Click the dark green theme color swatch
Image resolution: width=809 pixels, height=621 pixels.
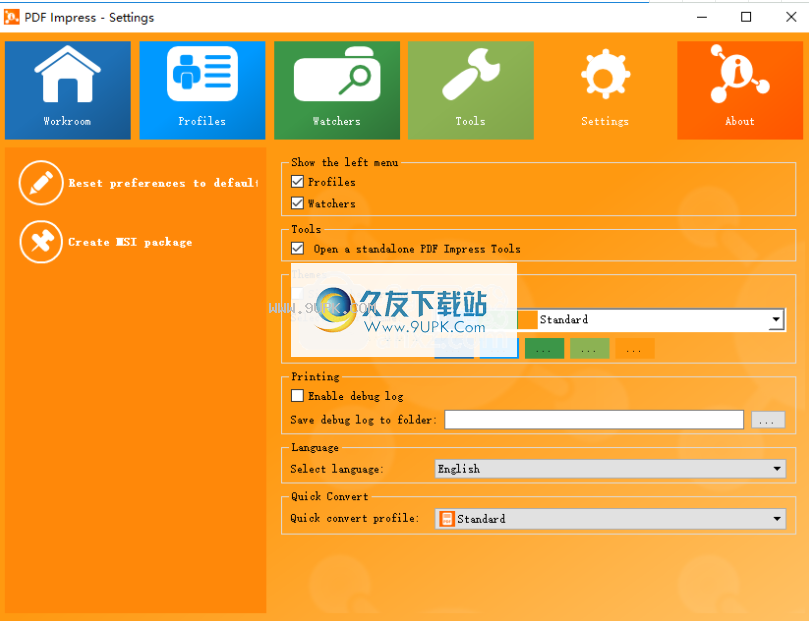pos(544,349)
